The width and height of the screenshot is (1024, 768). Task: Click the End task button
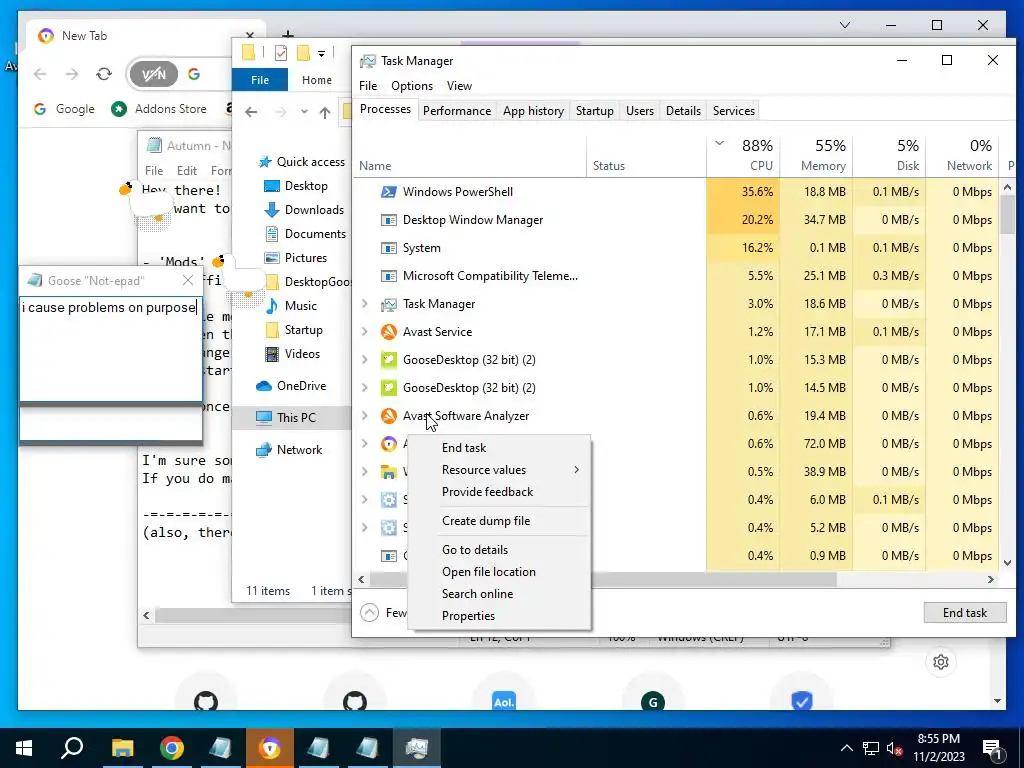pos(965,613)
